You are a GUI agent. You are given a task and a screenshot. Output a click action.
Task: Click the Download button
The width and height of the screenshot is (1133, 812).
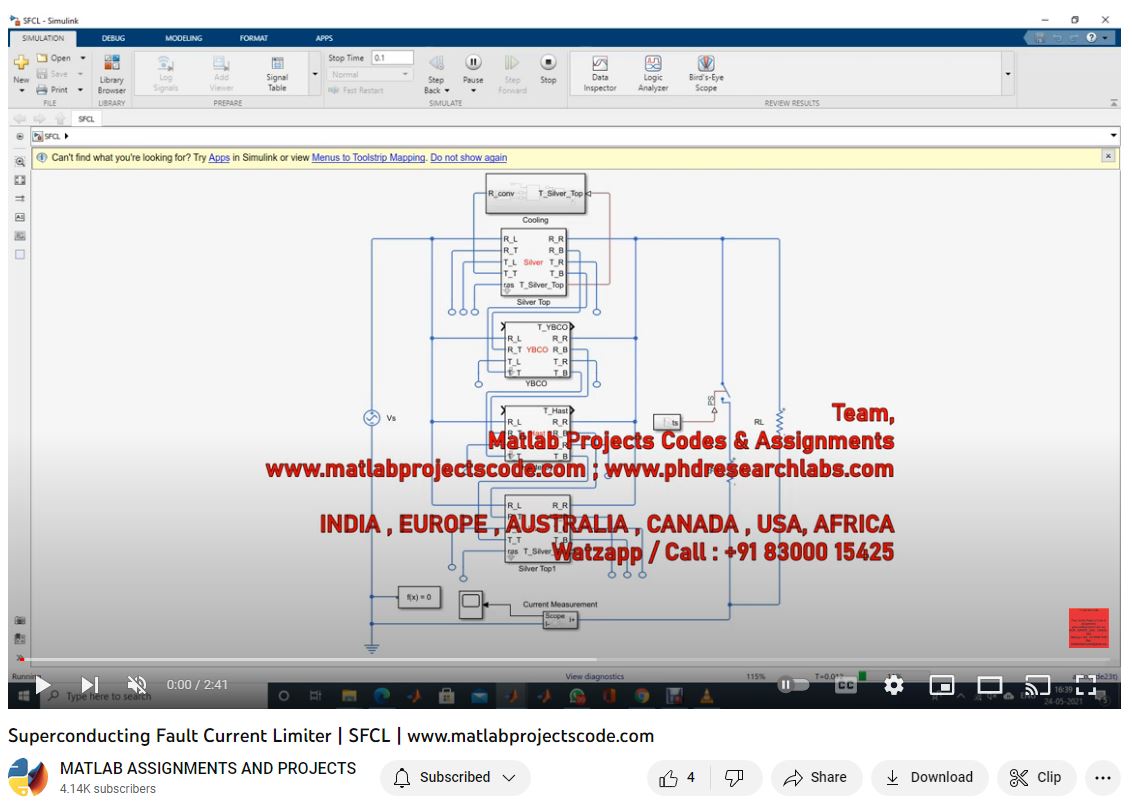pos(929,777)
